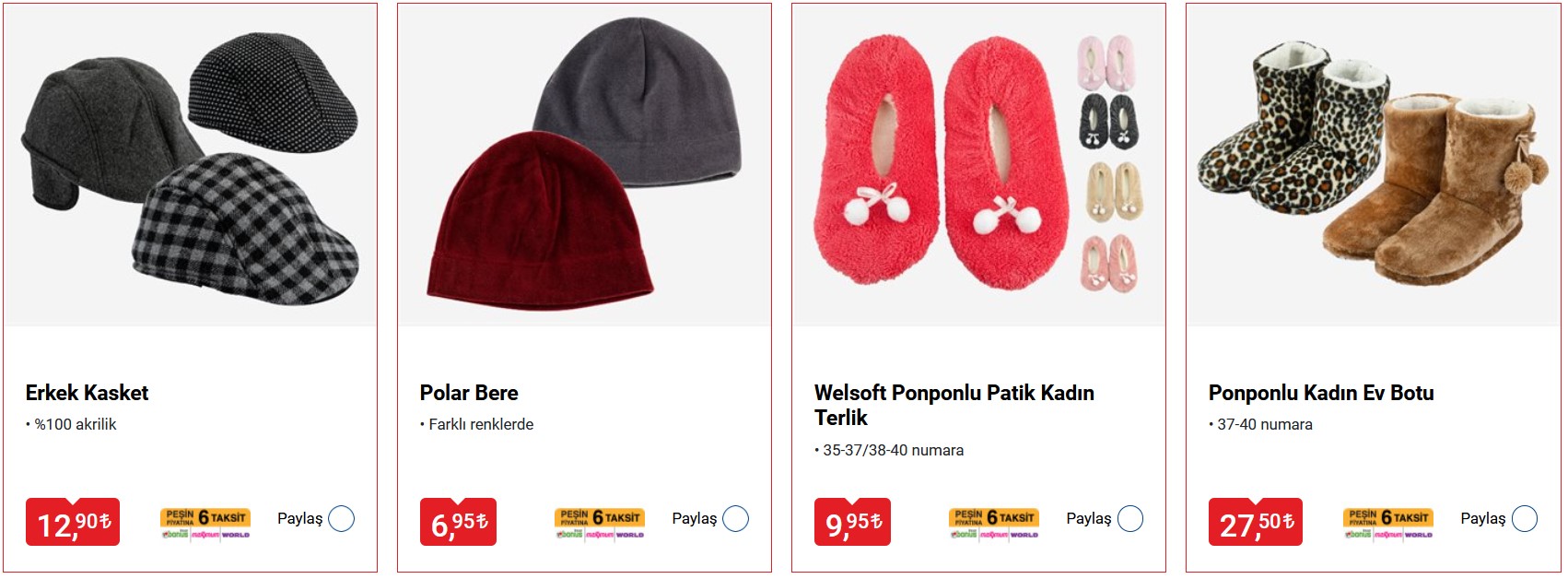
Task: Toggle Paylaş circle for Ponponlu Kadın Ev Botu
Action: 1524,519
